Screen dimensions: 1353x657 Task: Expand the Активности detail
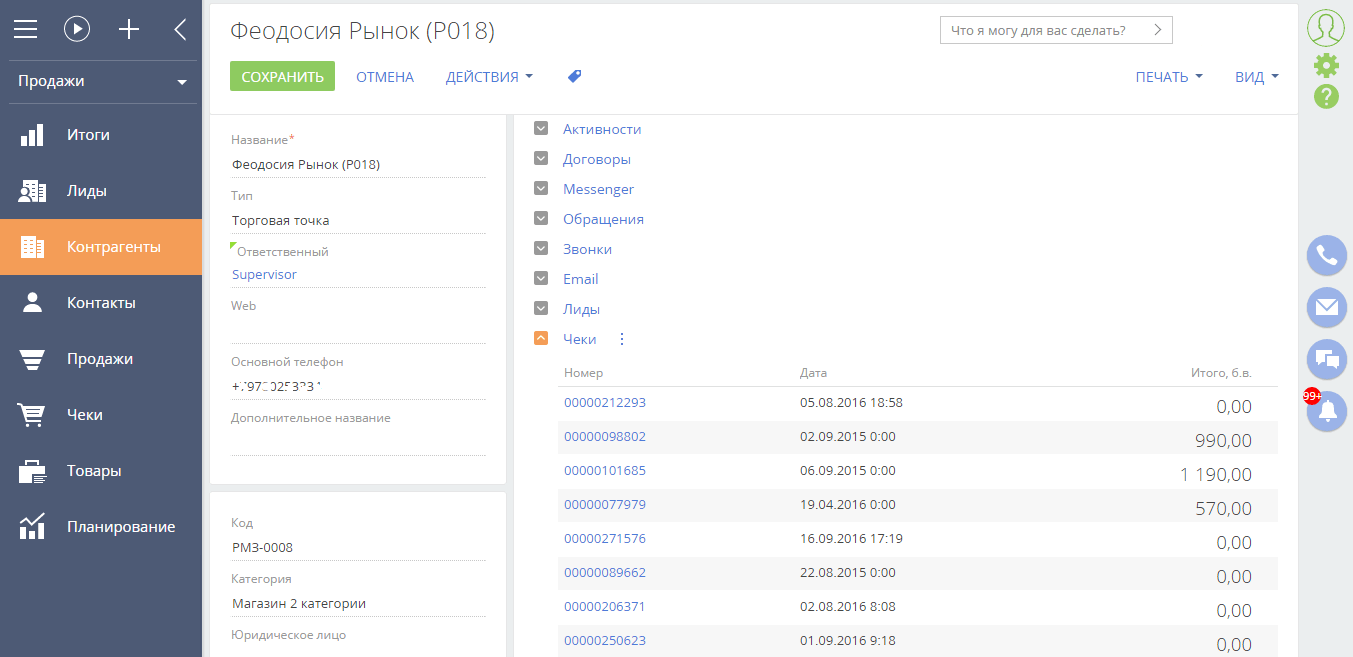coord(541,128)
